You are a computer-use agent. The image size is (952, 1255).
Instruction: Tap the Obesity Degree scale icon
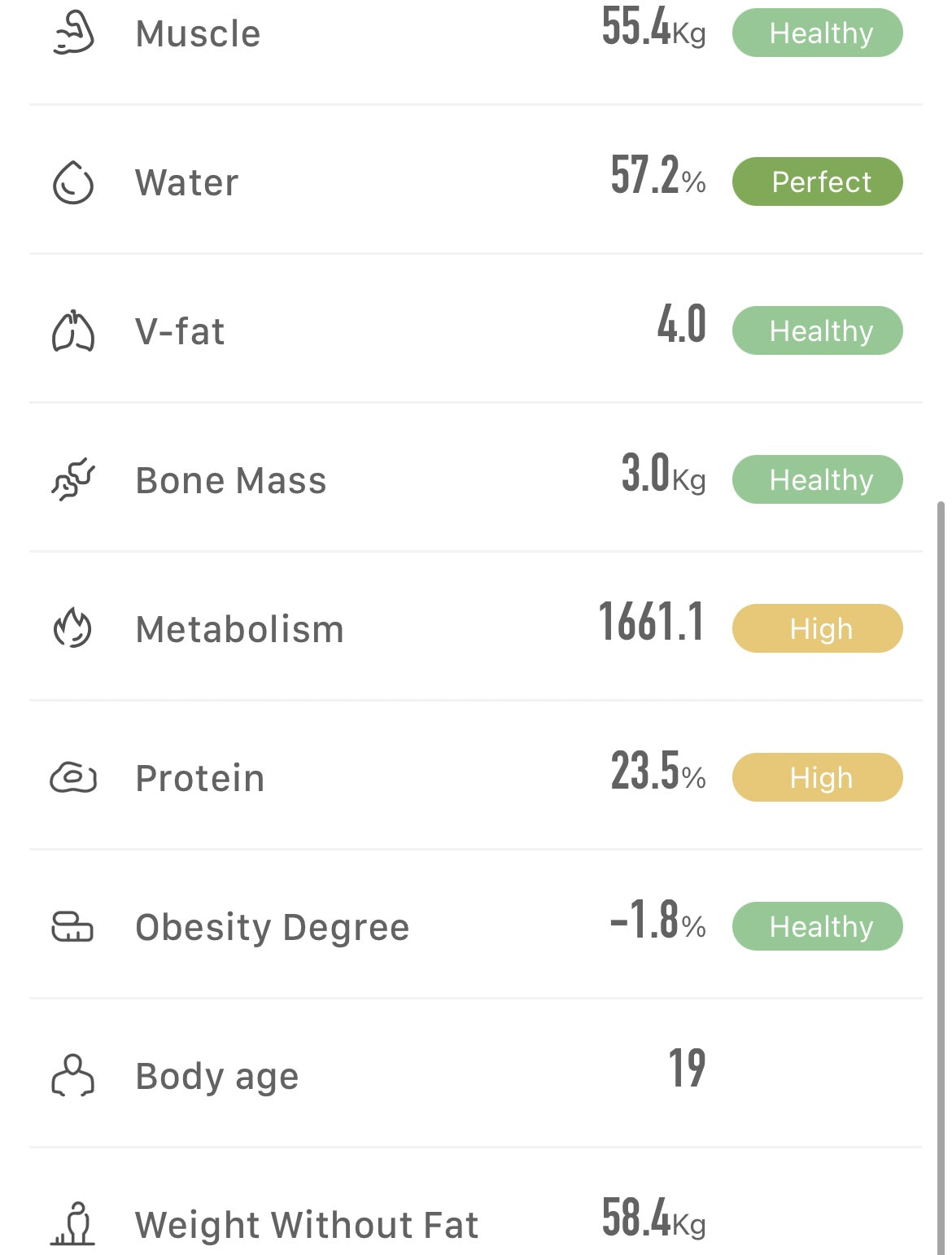coord(73,926)
